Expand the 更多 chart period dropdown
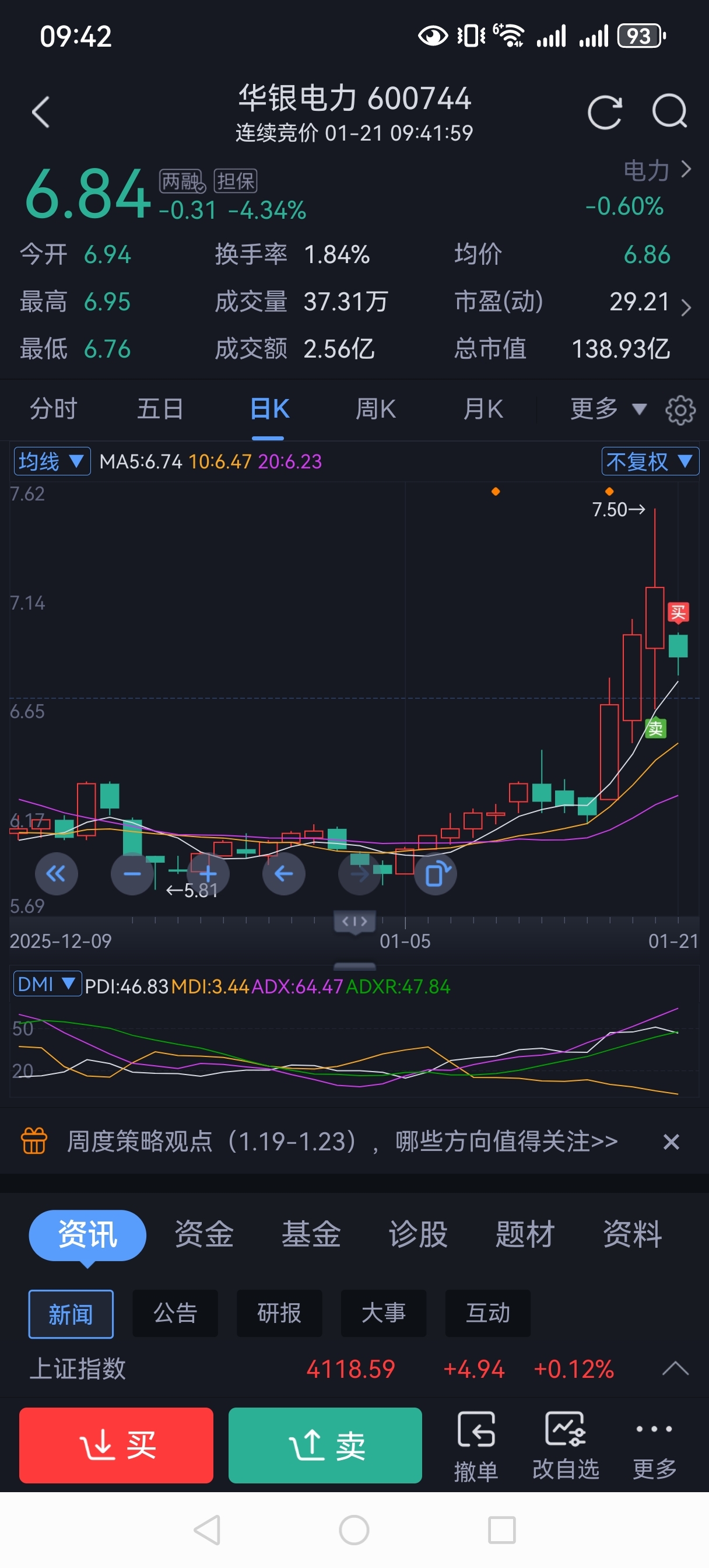The width and height of the screenshot is (709, 1568). (x=609, y=409)
